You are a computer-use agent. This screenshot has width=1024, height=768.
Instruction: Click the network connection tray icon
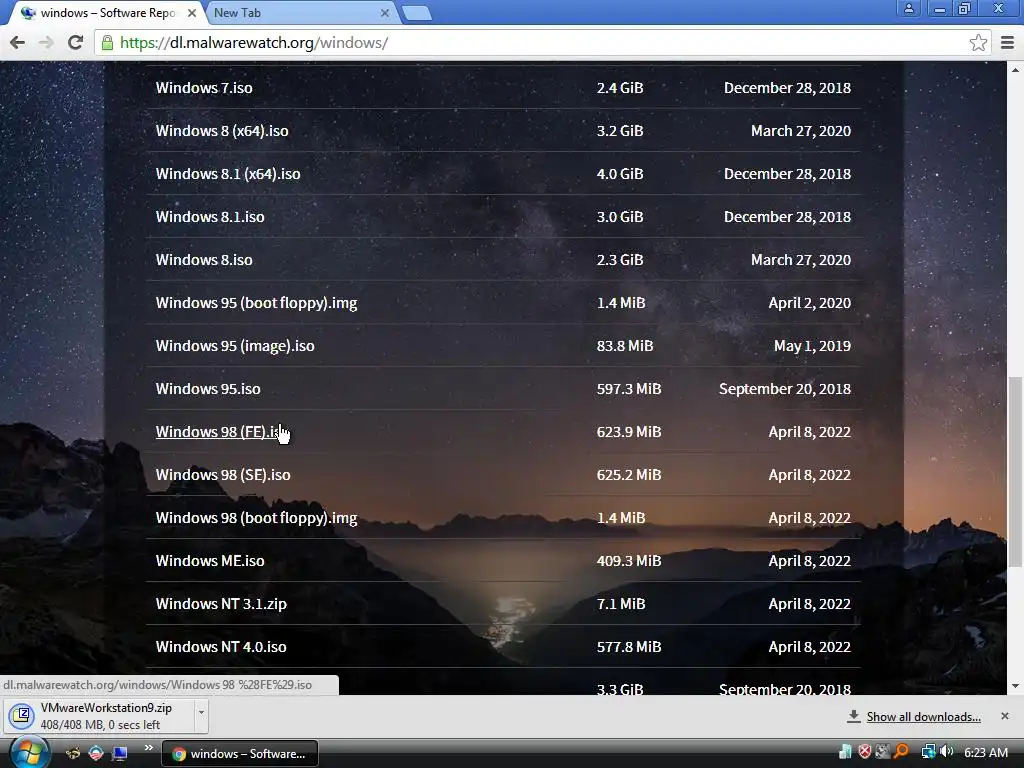[x=928, y=752]
